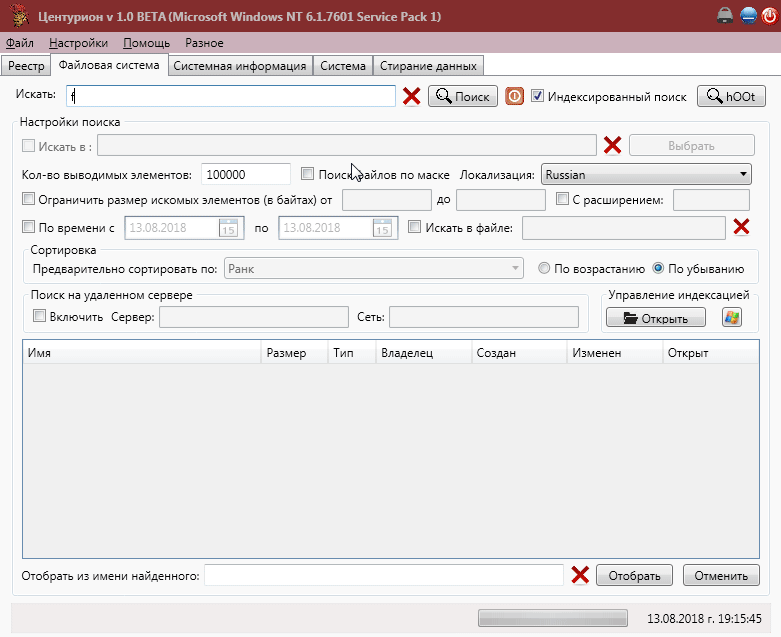
Task: Enable Искать в файле checkbox
Action: 414,227
